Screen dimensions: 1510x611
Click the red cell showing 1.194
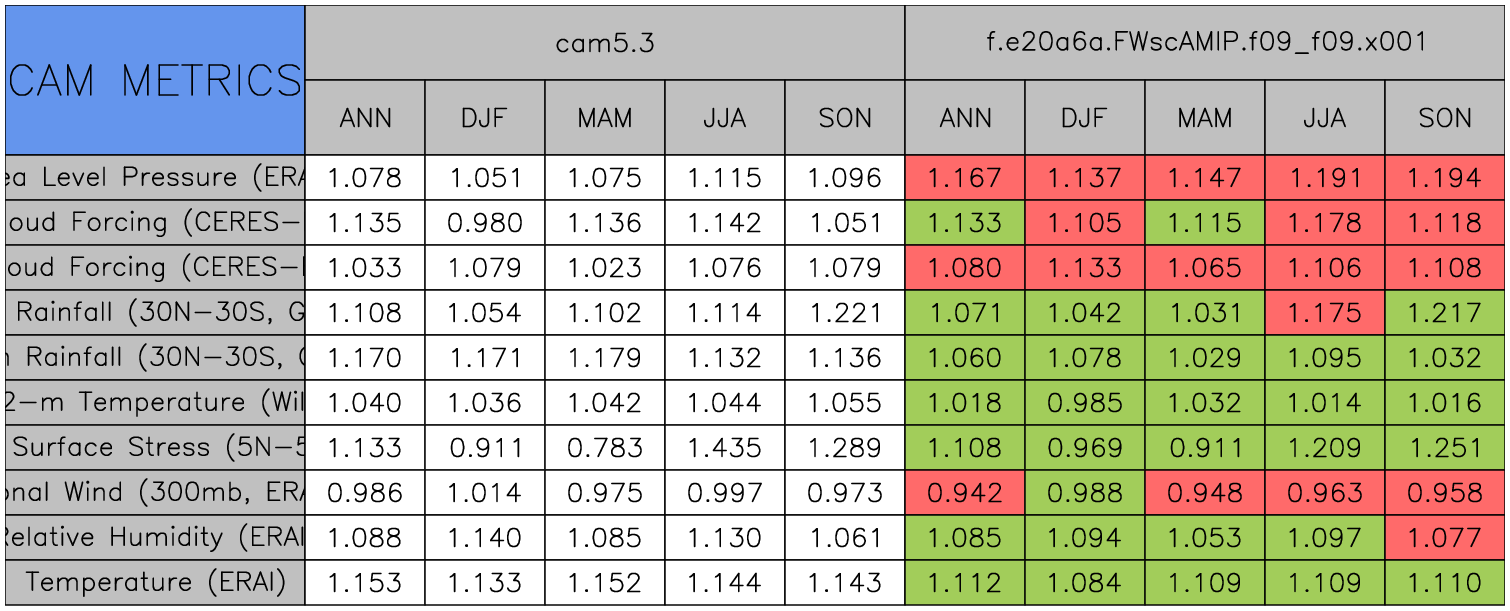click(x=1445, y=178)
